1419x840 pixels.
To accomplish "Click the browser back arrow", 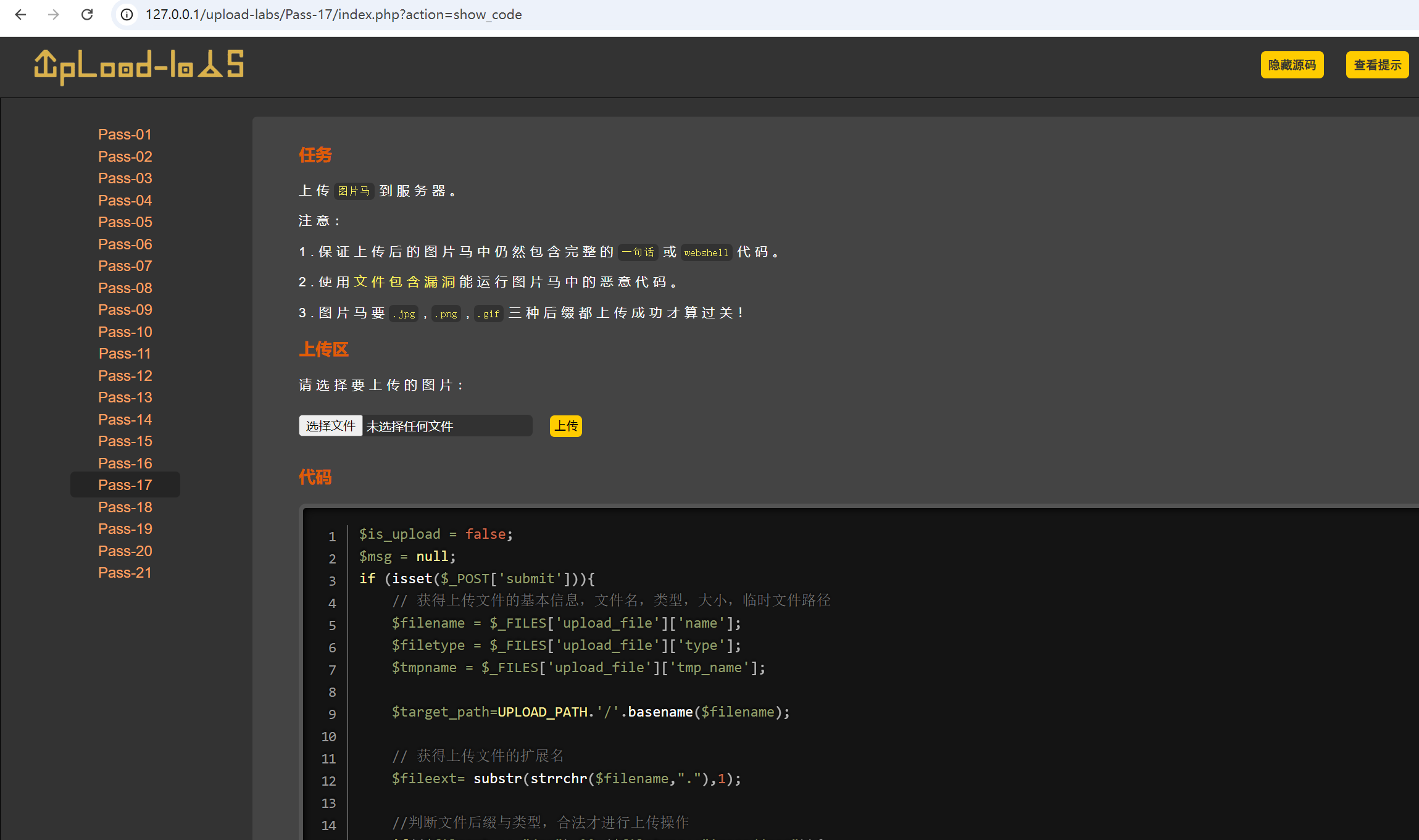I will tap(20, 14).
